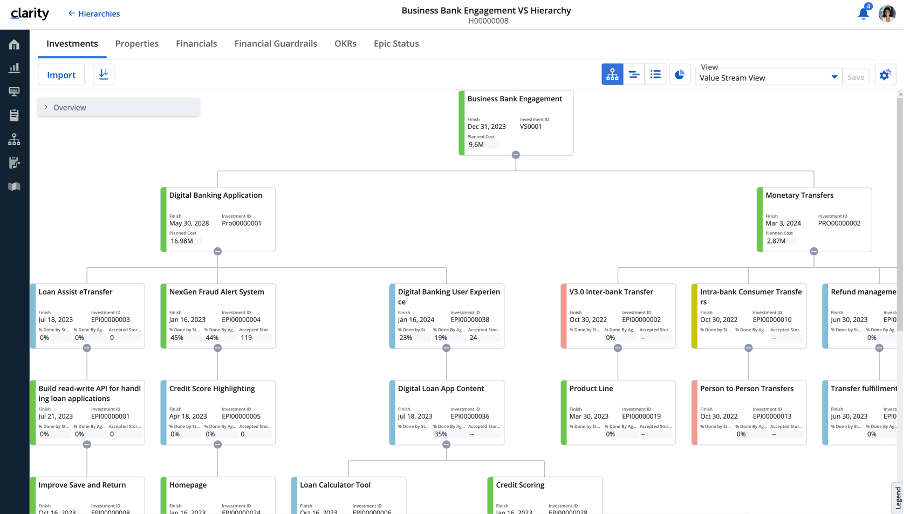Select Credit Scoring card title
The width and height of the screenshot is (904, 514).
coord(520,485)
